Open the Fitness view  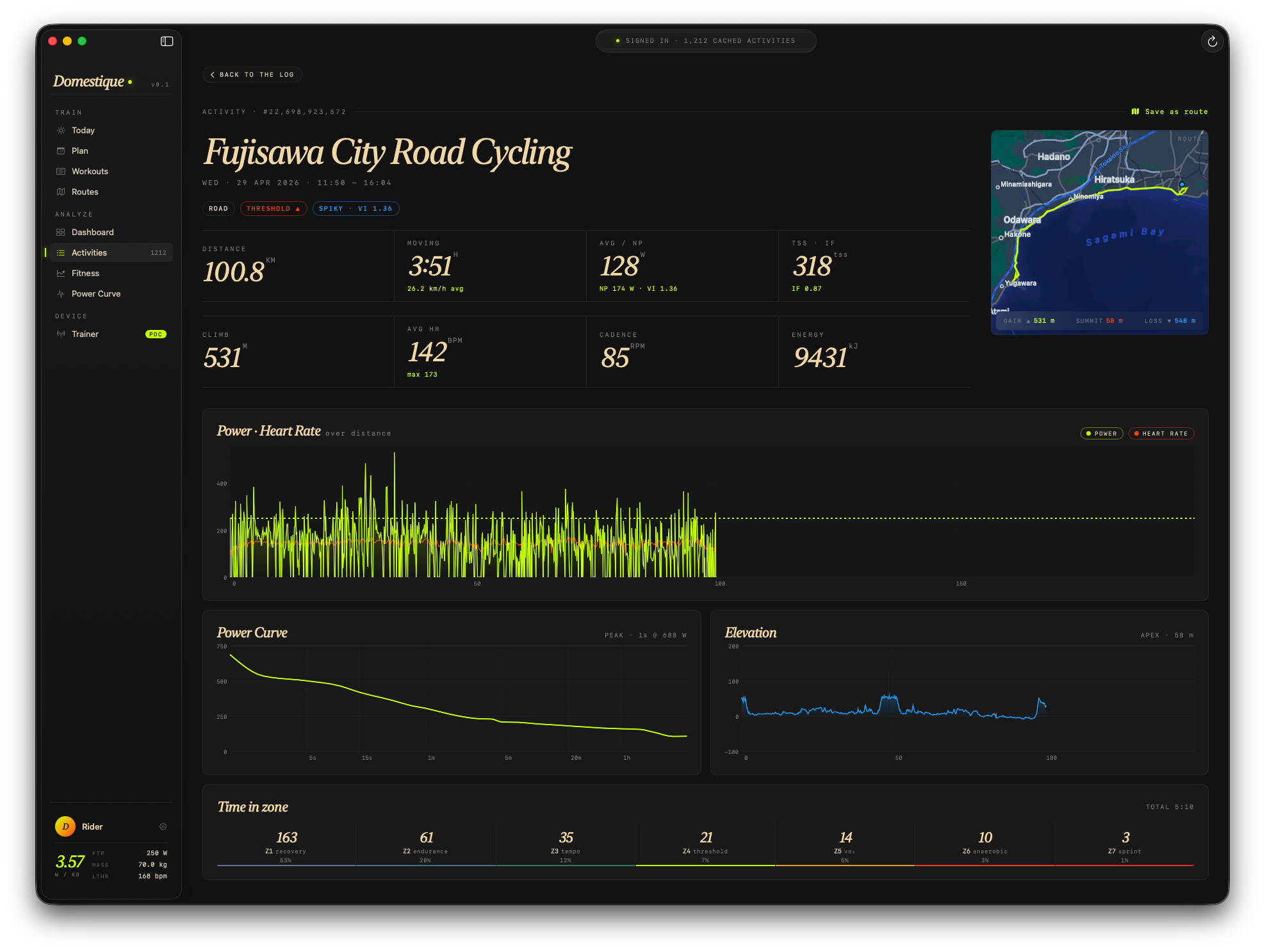coord(111,273)
